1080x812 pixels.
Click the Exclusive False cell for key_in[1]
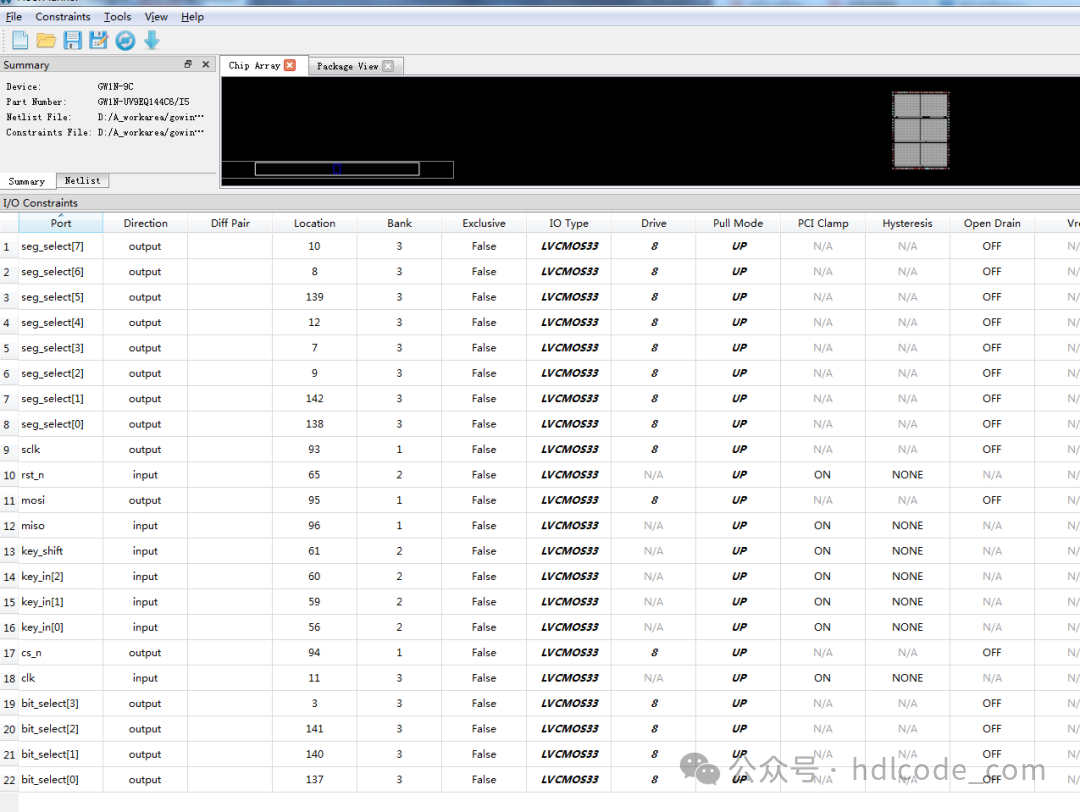[484, 602]
